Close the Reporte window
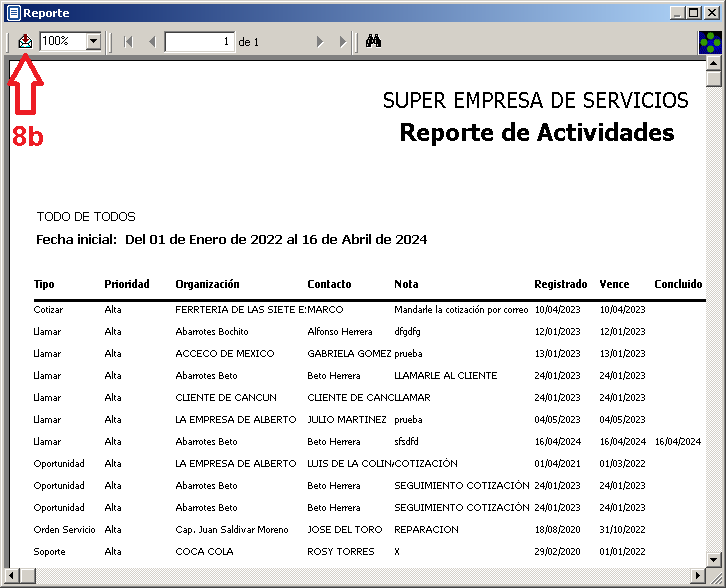 tap(712, 13)
